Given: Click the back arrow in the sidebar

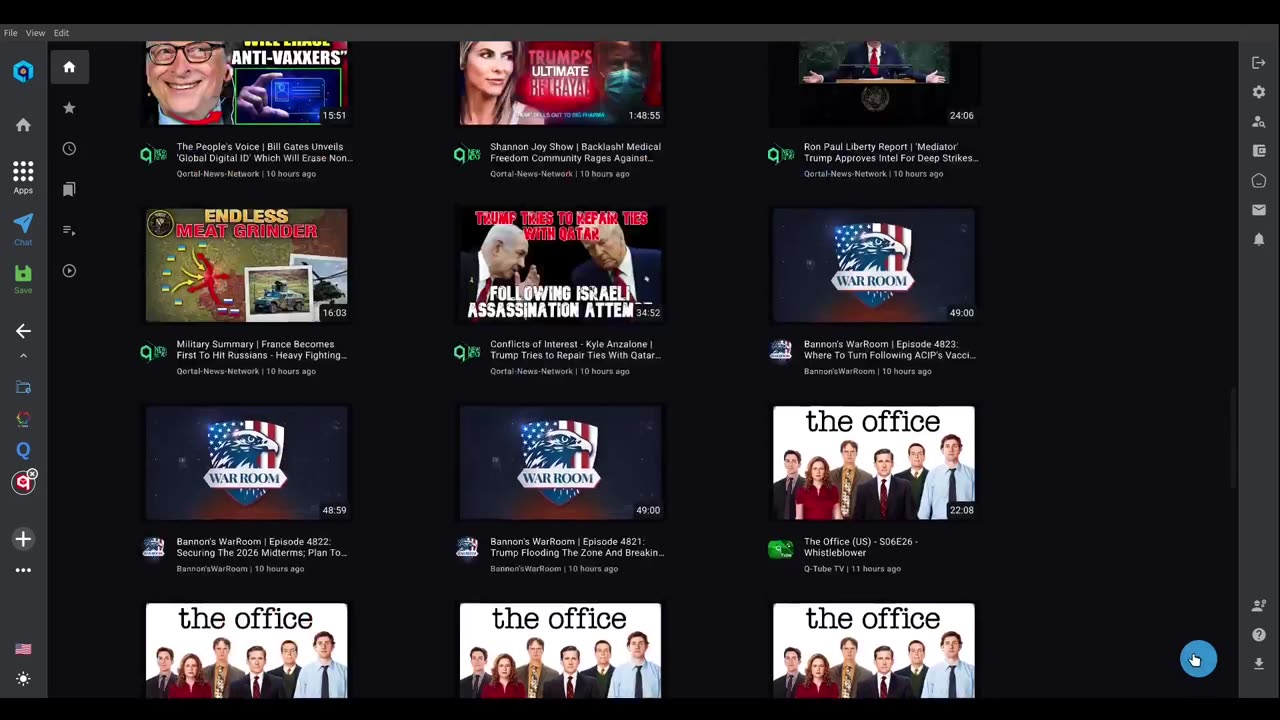Looking at the screenshot, I should click(x=23, y=331).
